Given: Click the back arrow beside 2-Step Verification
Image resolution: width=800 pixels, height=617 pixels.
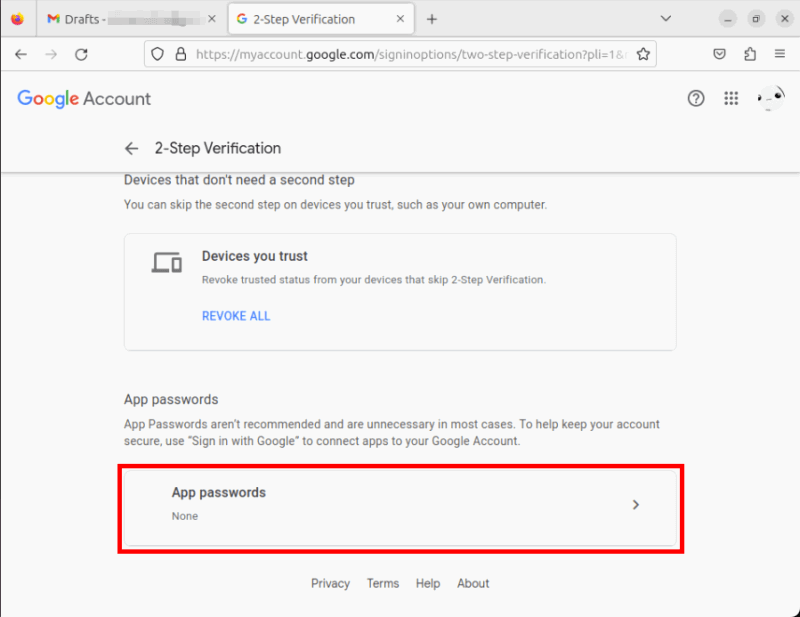Looking at the screenshot, I should click(x=131, y=148).
